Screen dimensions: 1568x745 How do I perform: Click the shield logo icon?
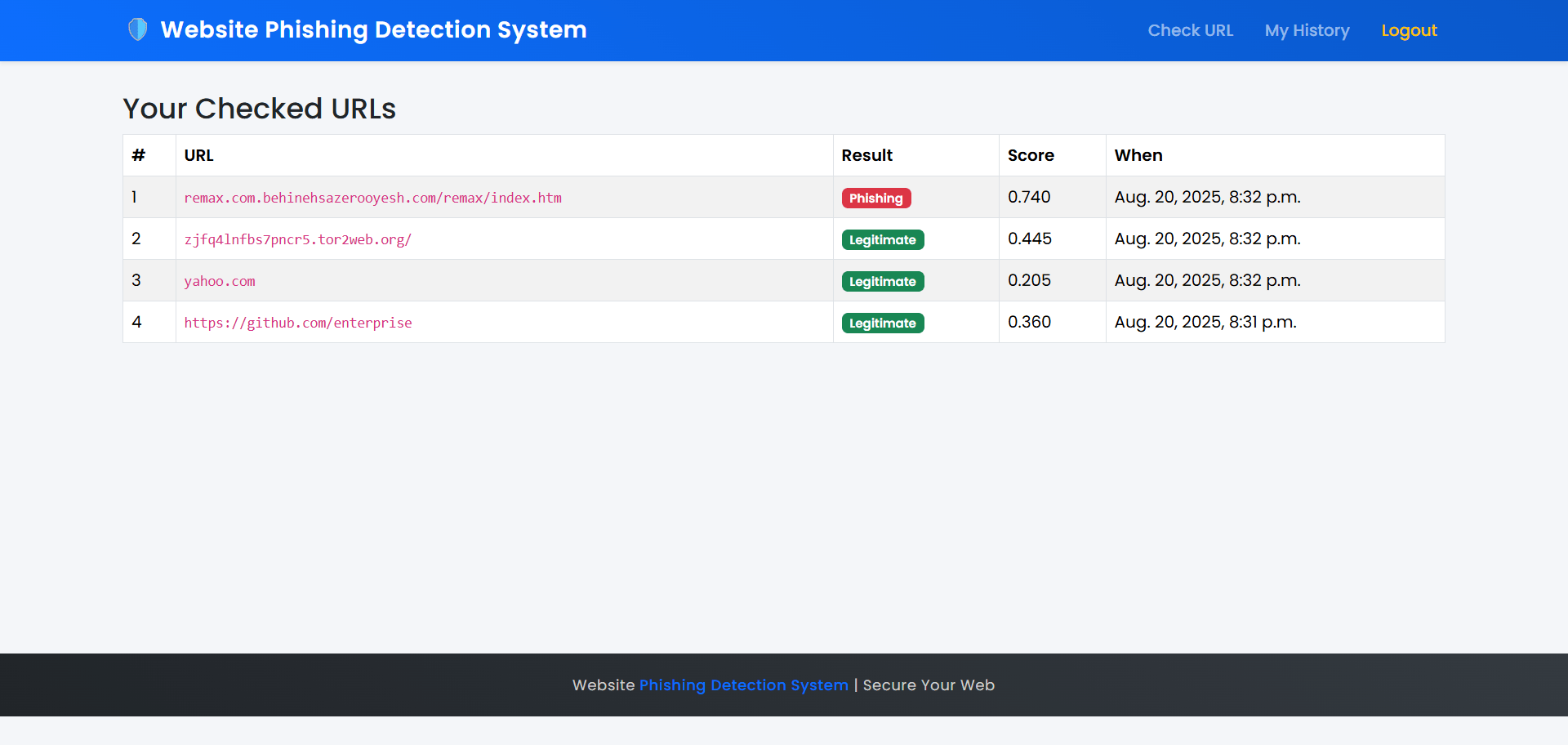(137, 29)
